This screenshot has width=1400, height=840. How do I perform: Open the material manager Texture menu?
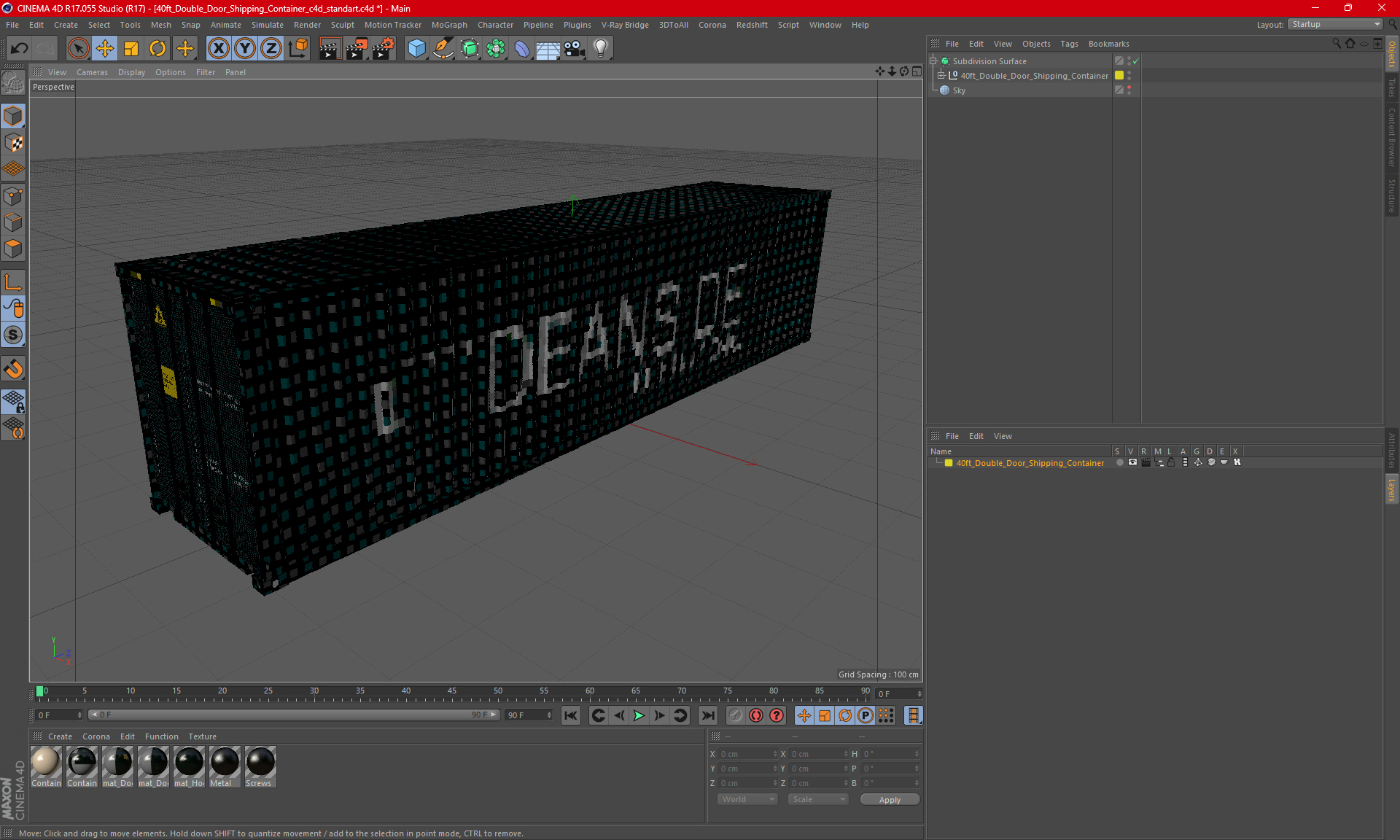click(x=202, y=736)
